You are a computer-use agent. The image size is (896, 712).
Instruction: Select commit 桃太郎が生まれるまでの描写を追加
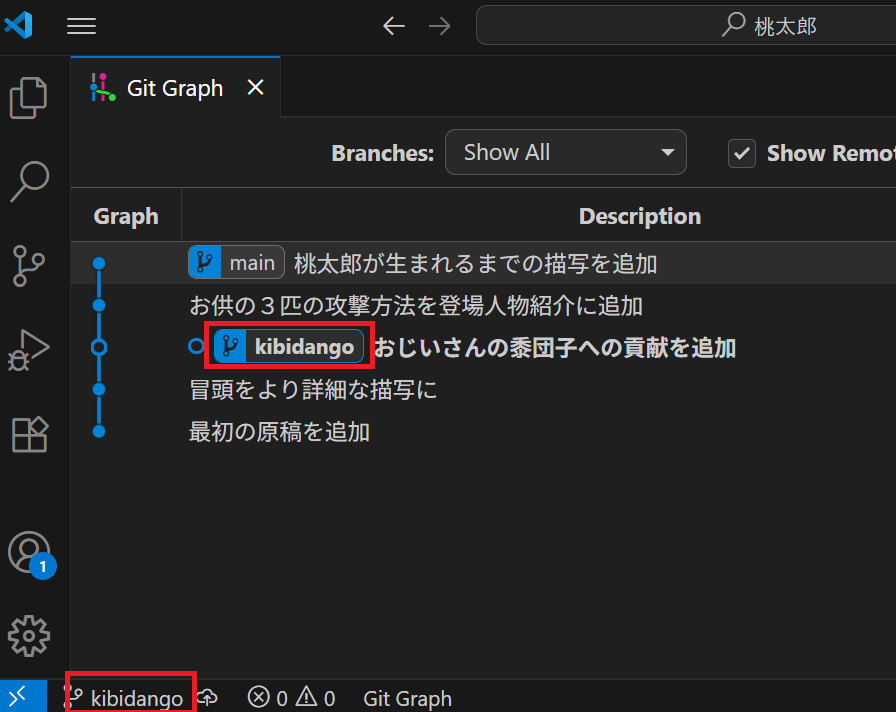coord(475,263)
